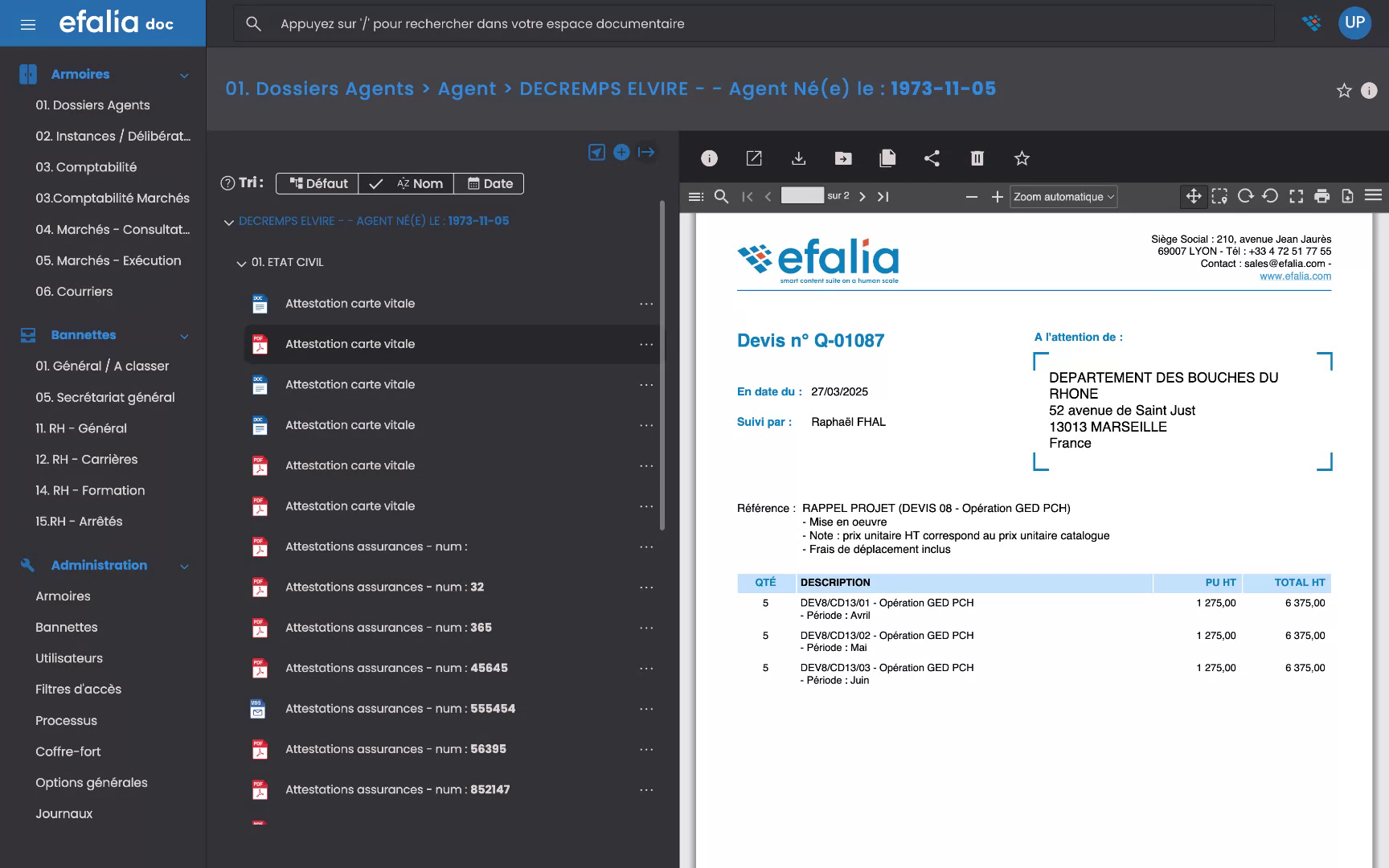Open the Administration section menu
The image size is (1389, 868).
pyautogui.click(x=185, y=565)
